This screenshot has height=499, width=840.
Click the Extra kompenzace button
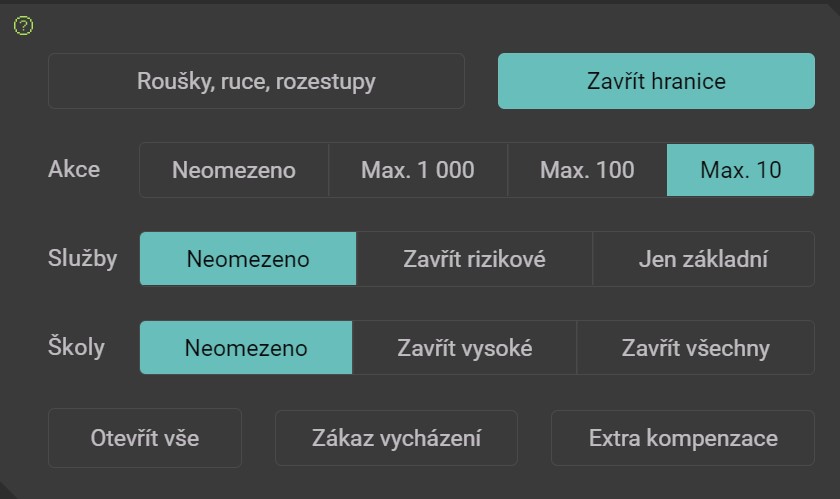tap(683, 438)
